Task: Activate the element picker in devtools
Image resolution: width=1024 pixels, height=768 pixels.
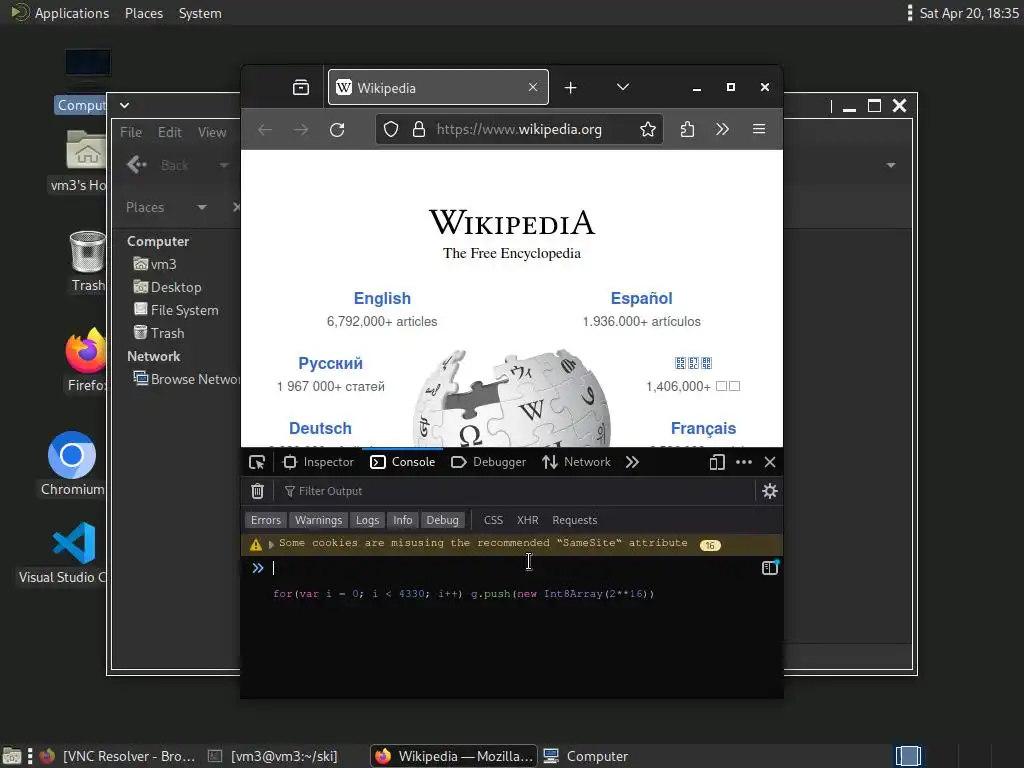Action: click(x=257, y=462)
